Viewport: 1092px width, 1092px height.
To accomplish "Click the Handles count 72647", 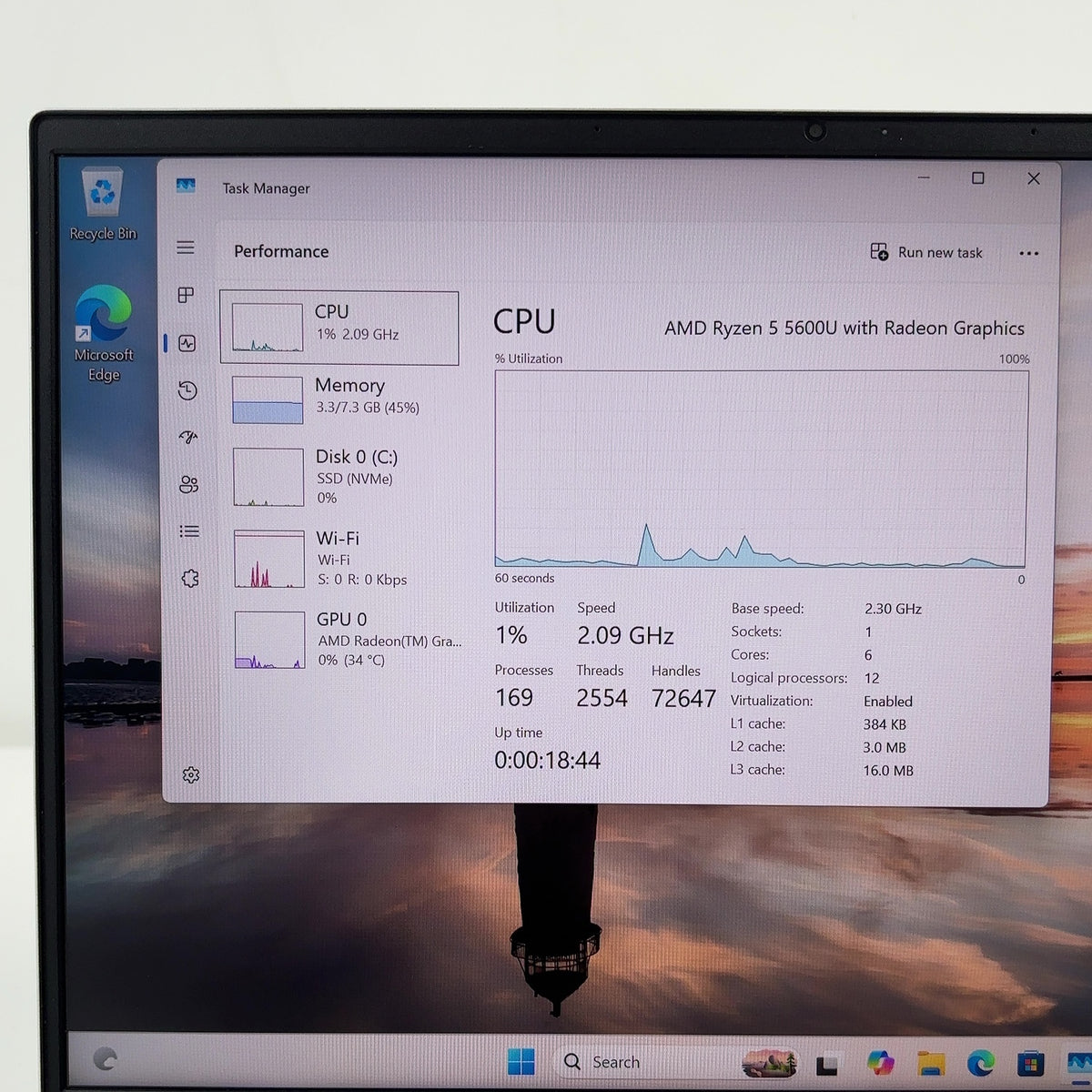I will (683, 698).
